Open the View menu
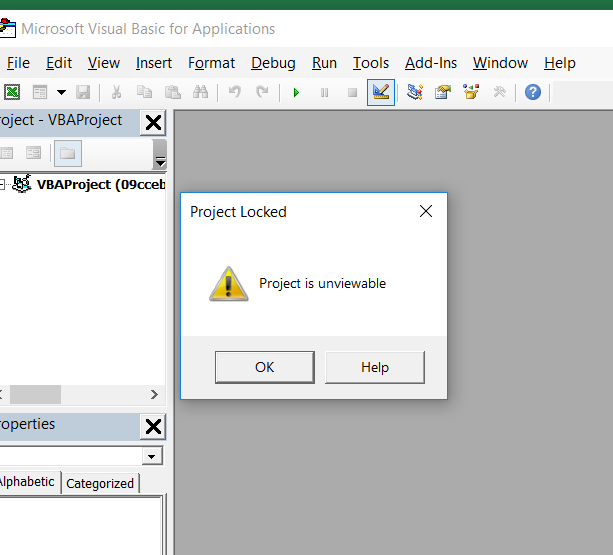Screen dimensions: 613x555 pyautogui.click(x=104, y=63)
